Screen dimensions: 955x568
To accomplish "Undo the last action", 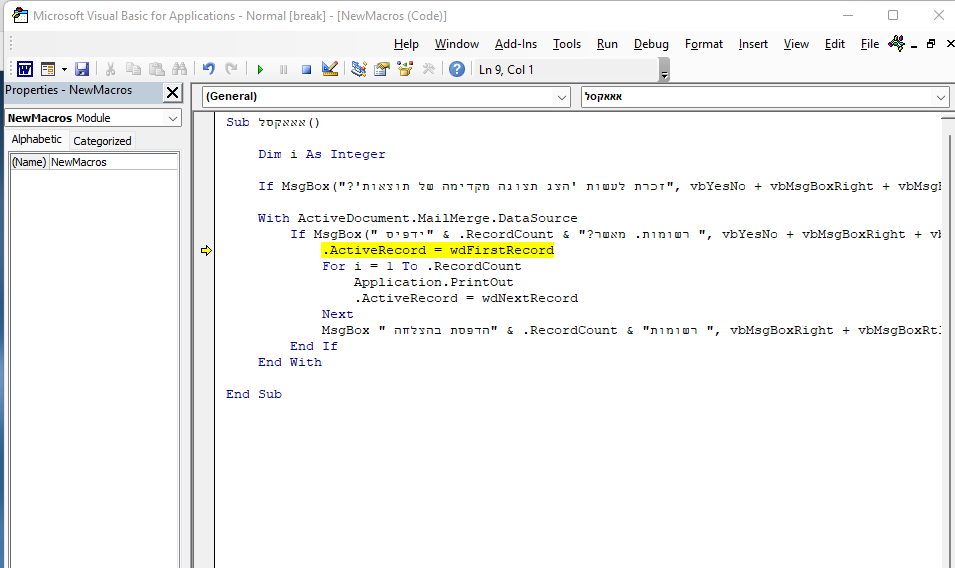I will tap(209, 69).
